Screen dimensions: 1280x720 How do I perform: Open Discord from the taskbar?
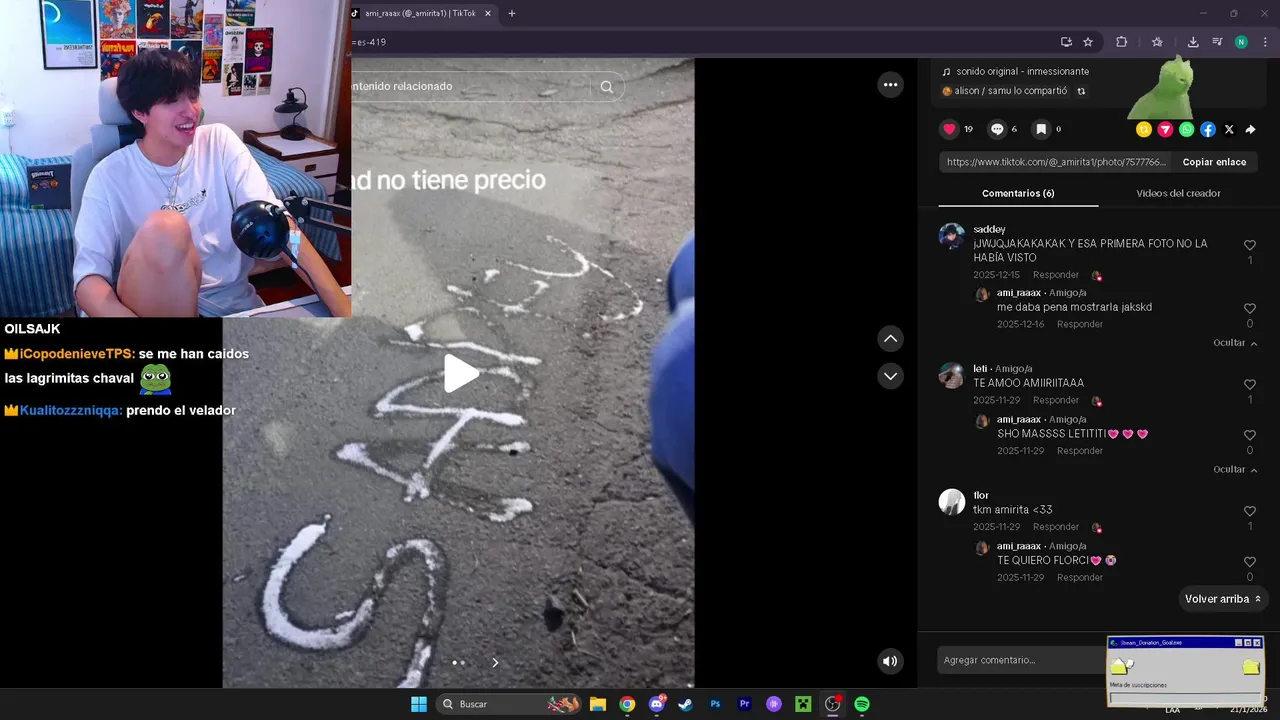tap(656, 704)
